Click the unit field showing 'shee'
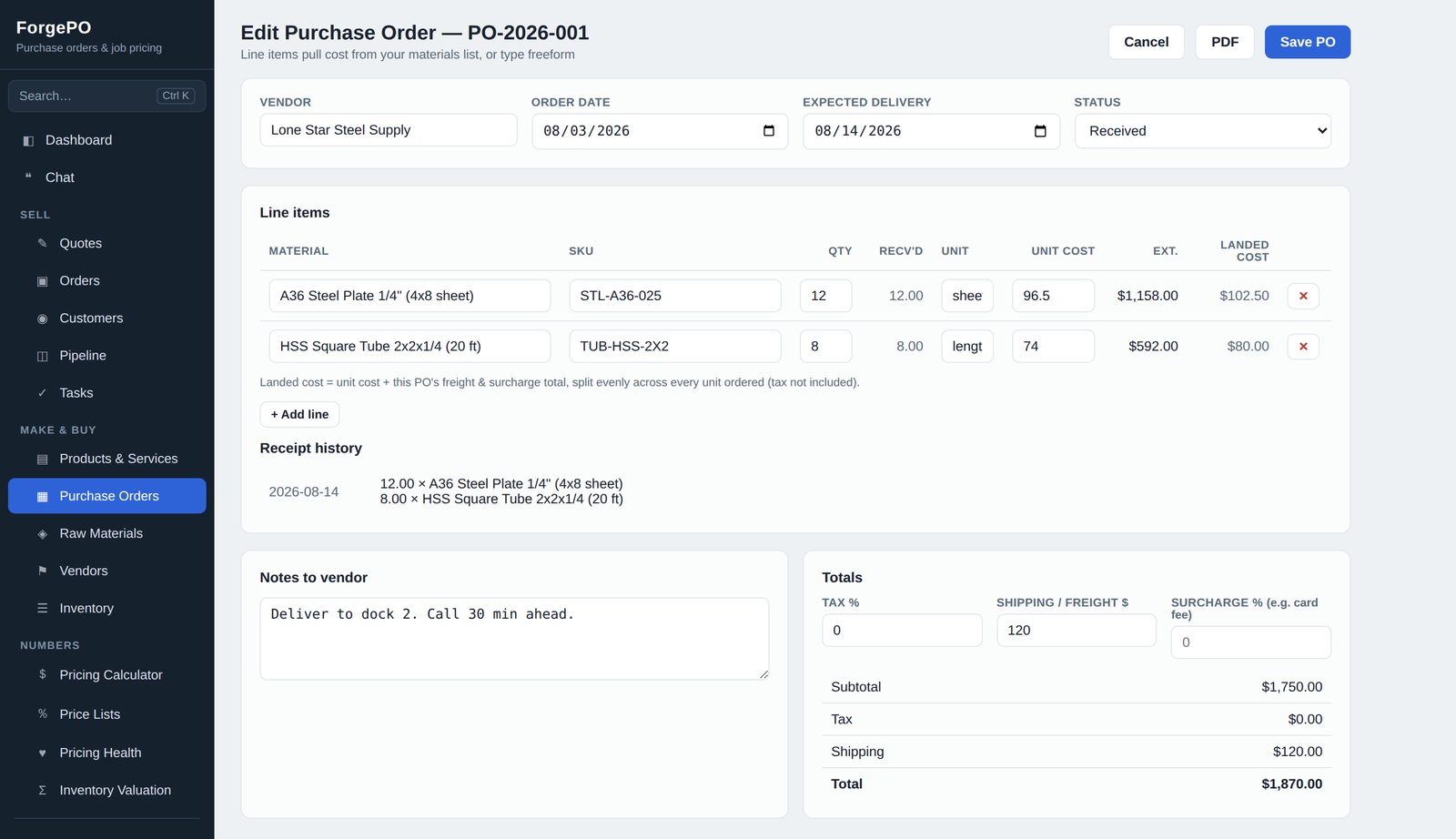This screenshot has width=1456, height=839. [967, 296]
